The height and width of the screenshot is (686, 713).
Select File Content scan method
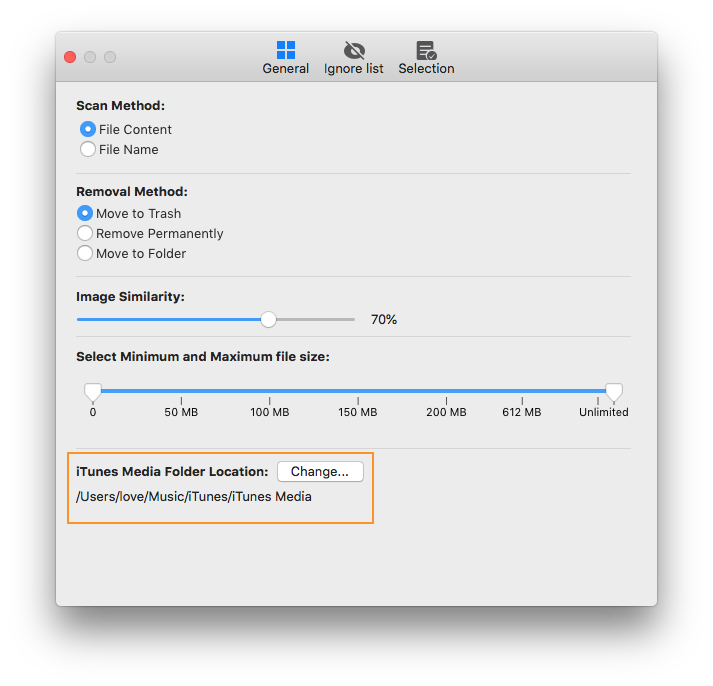point(88,129)
